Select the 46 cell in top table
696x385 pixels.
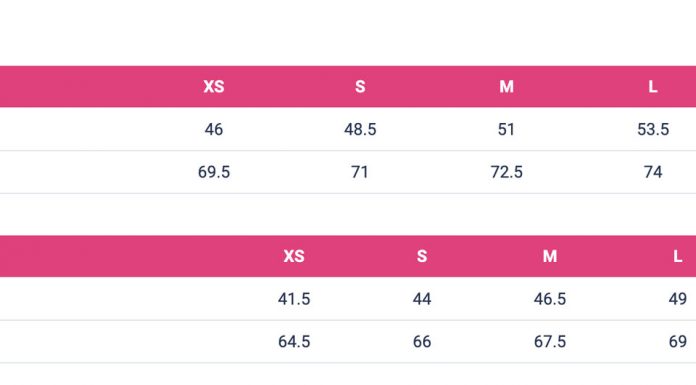[214, 129]
